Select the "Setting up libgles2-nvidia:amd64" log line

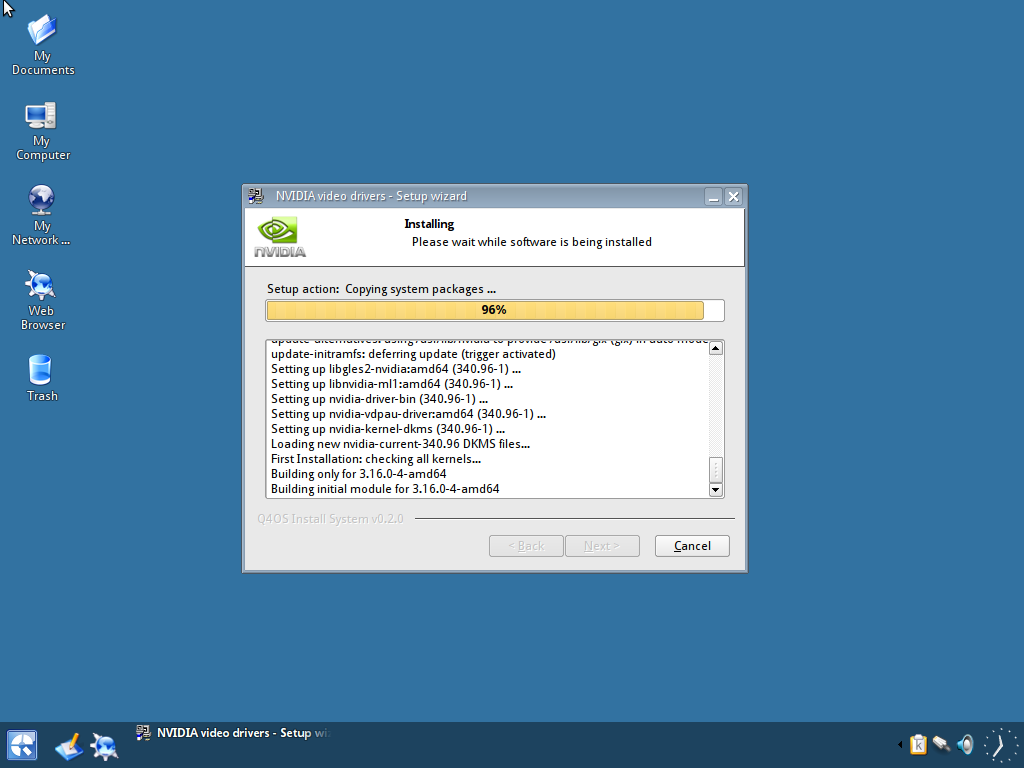pos(396,369)
